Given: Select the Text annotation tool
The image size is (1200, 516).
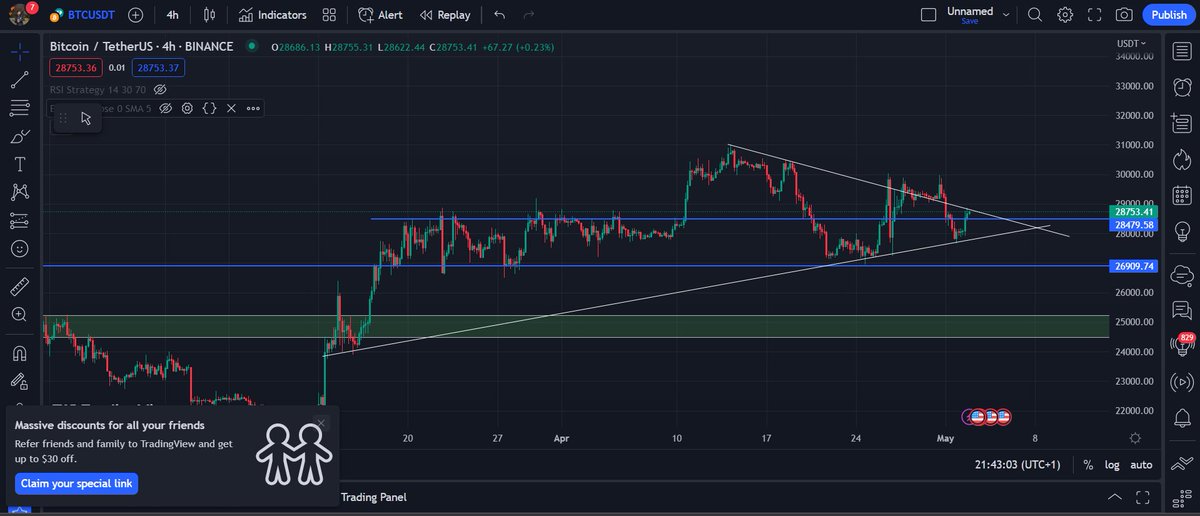Looking at the screenshot, I should pos(19,164).
